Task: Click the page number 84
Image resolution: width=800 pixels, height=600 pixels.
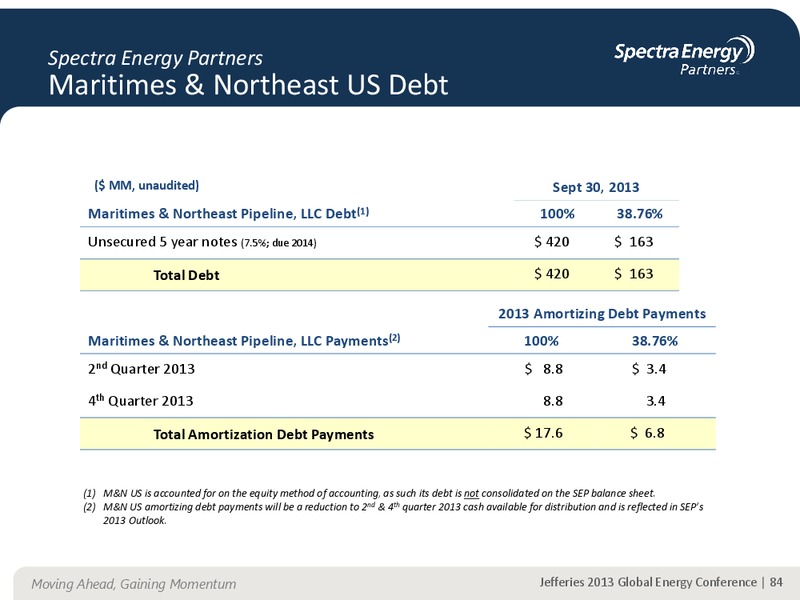Action: (x=776, y=582)
